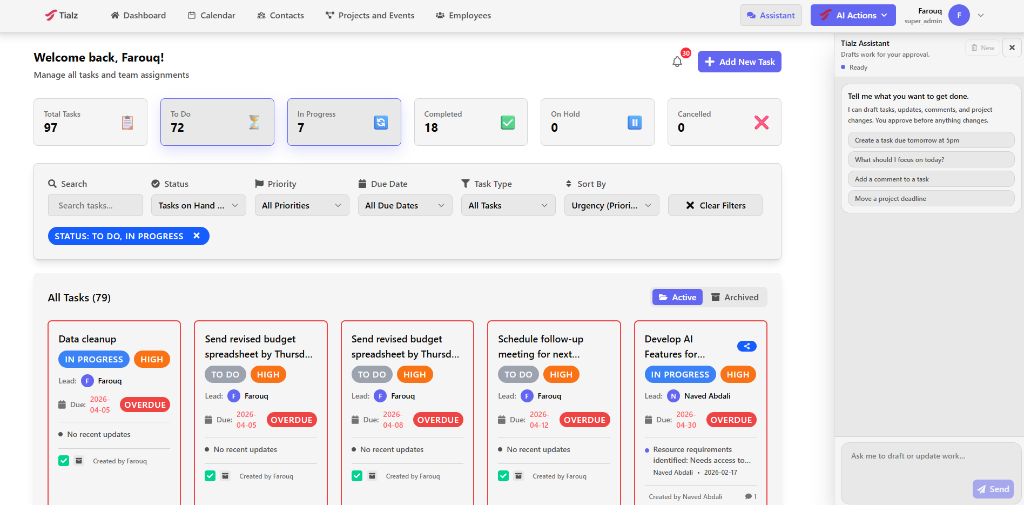The image size is (1024, 505).
Task: Click the 'Welcome back, Farouq!' heading
Action: [x=99, y=57]
